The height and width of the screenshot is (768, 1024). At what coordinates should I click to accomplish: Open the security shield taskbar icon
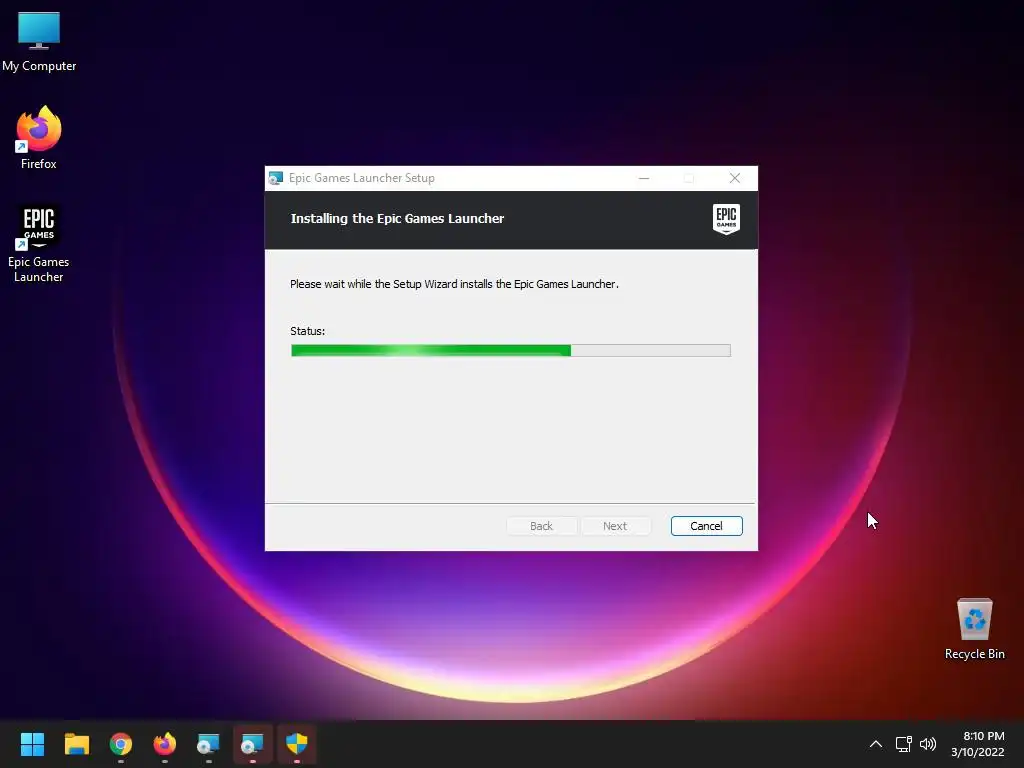click(x=296, y=744)
